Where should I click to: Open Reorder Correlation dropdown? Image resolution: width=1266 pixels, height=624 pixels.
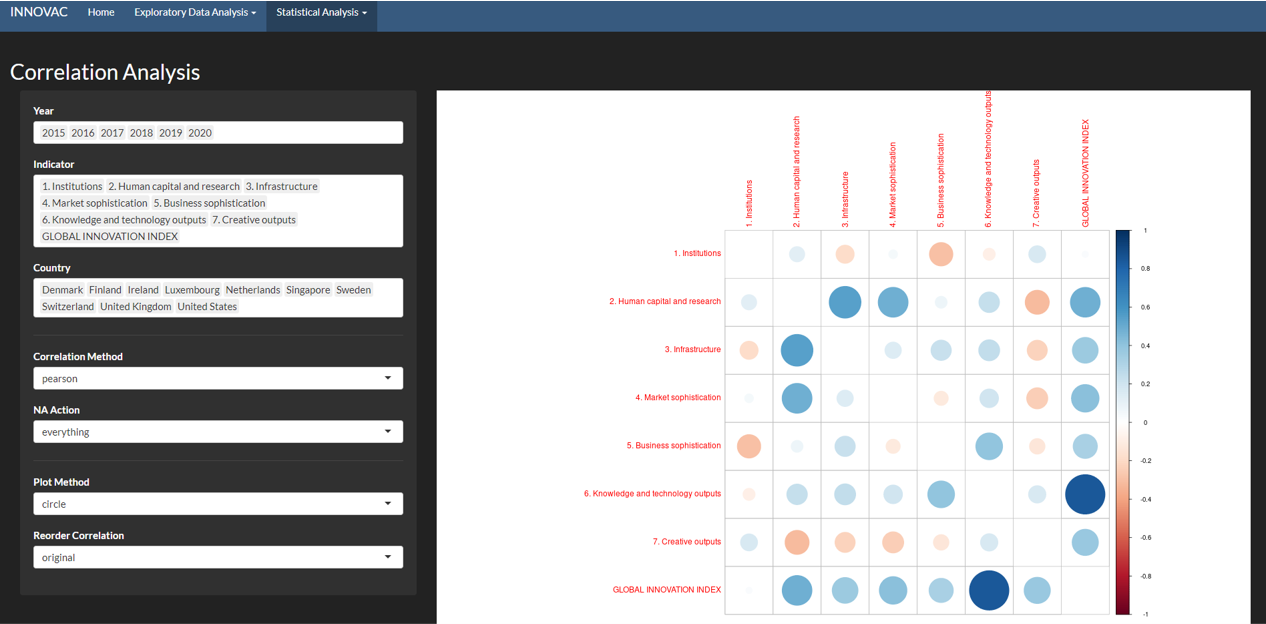218,557
